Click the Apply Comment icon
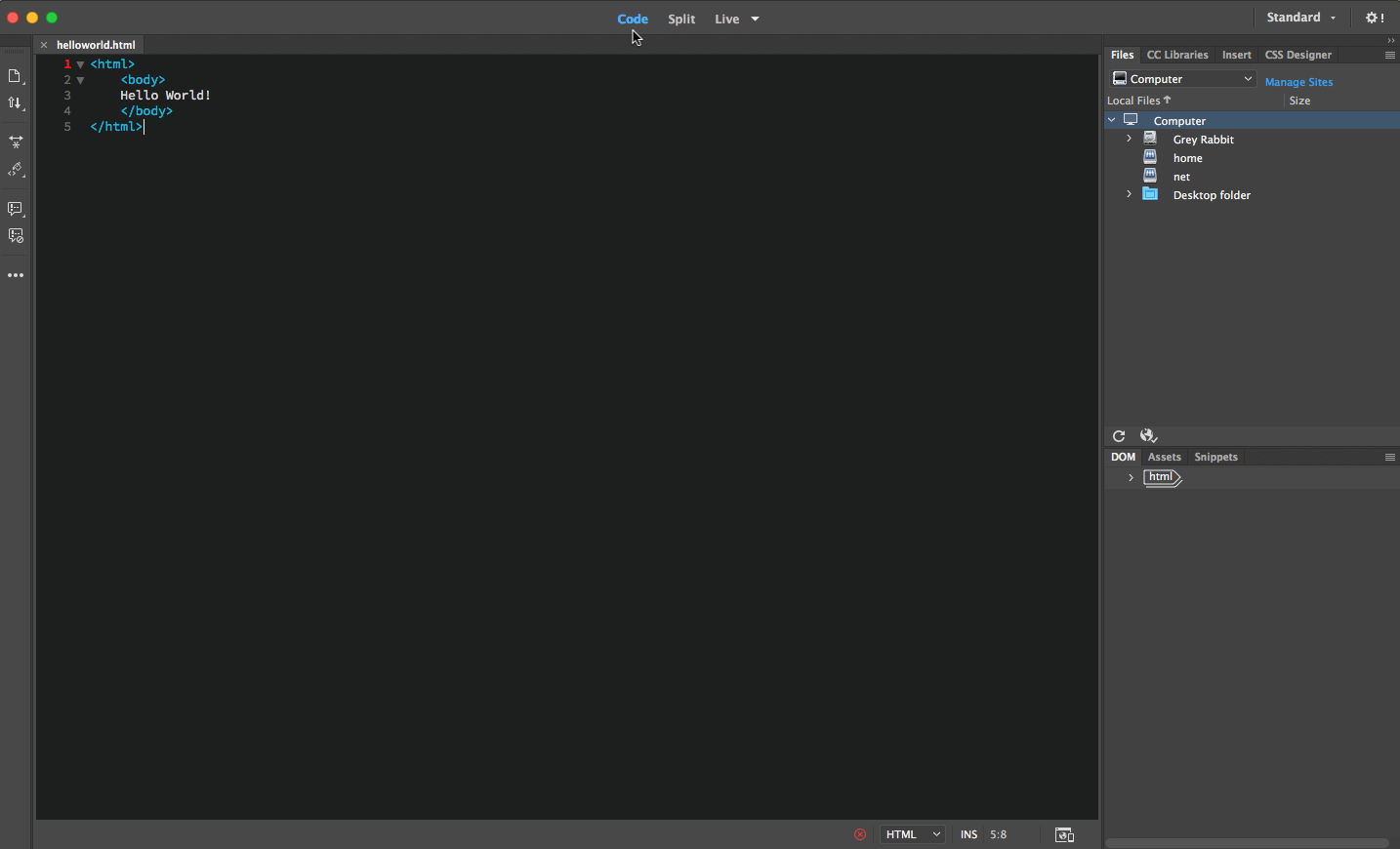This screenshot has height=849, width=1400. point(16,209)
